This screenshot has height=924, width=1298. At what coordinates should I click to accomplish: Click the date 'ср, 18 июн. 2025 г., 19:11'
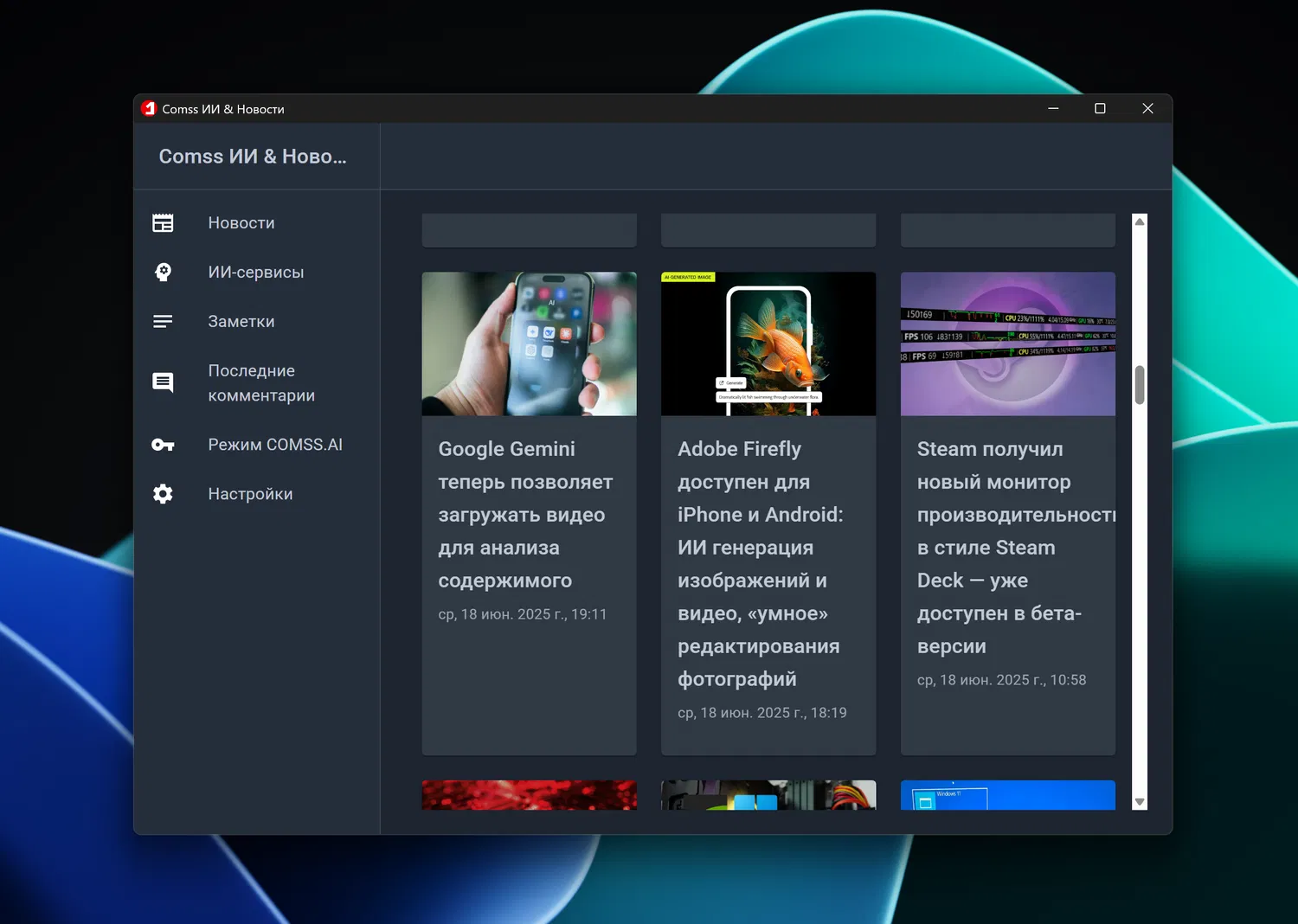523,614
